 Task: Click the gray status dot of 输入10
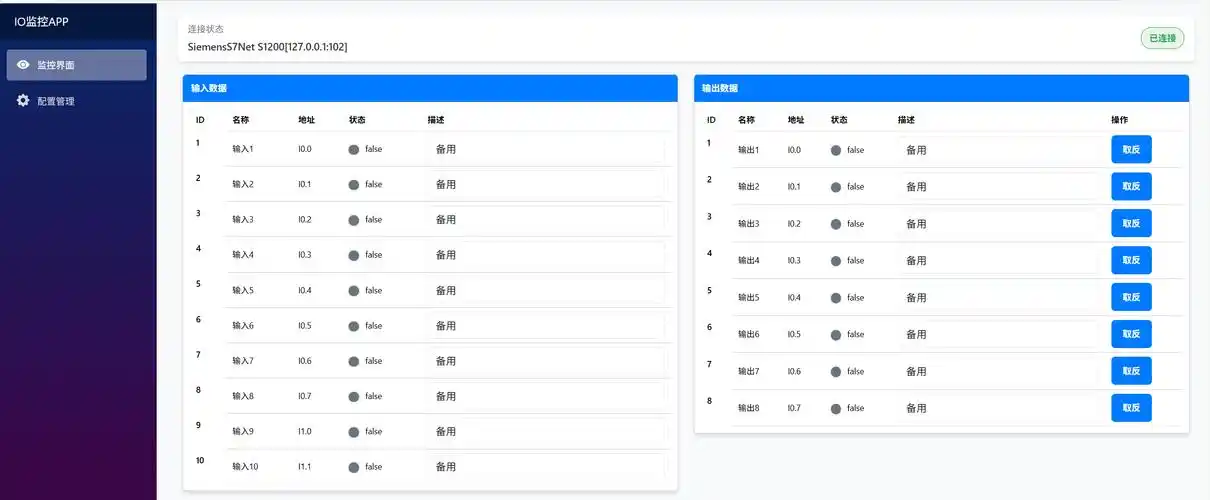click(x=354, y=467)
